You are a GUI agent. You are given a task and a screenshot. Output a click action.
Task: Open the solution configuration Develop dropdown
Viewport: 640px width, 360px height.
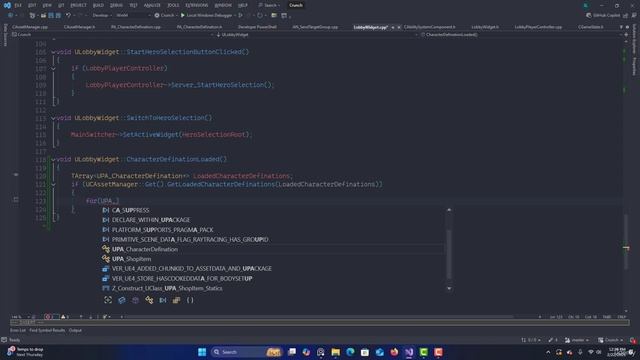click(102, 16)
